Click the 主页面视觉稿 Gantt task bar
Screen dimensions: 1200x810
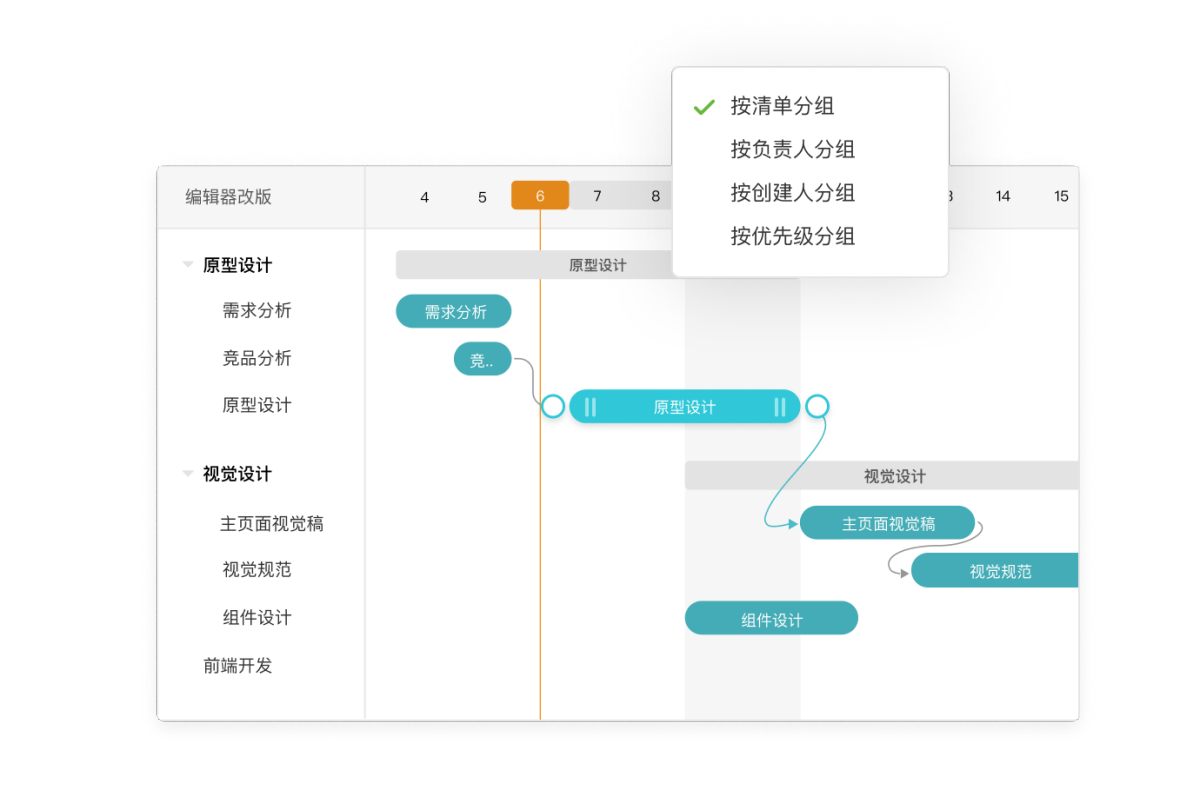[x=887, y=523]
